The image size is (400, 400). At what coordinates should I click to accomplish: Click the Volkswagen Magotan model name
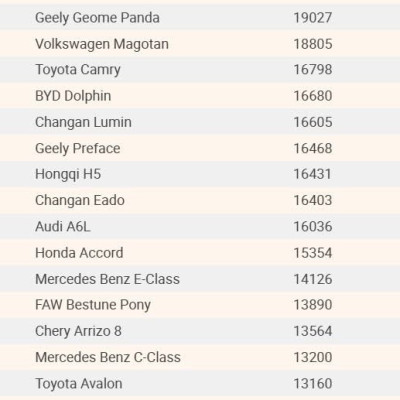click(102, 44)
